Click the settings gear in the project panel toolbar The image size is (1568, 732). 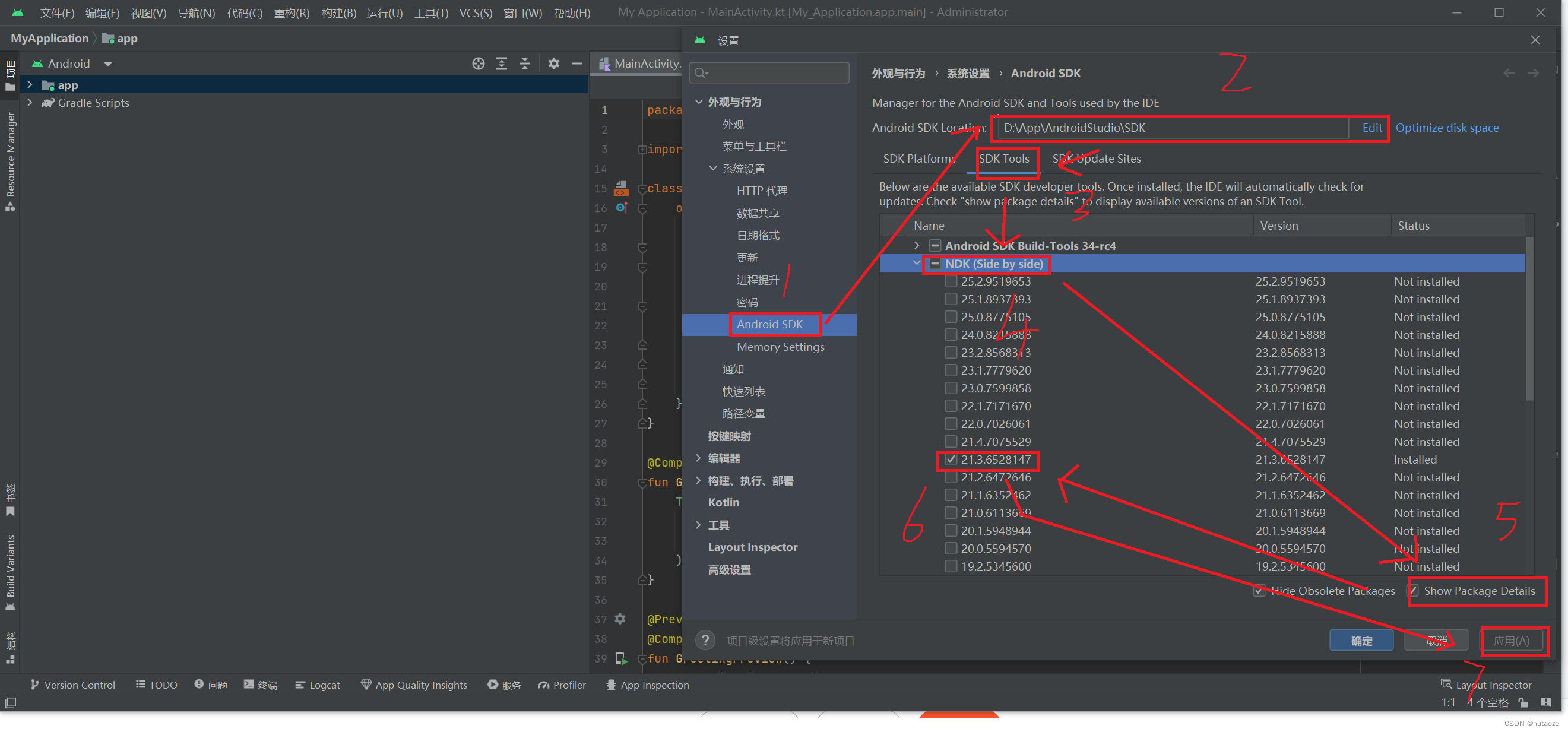[553, 63]
